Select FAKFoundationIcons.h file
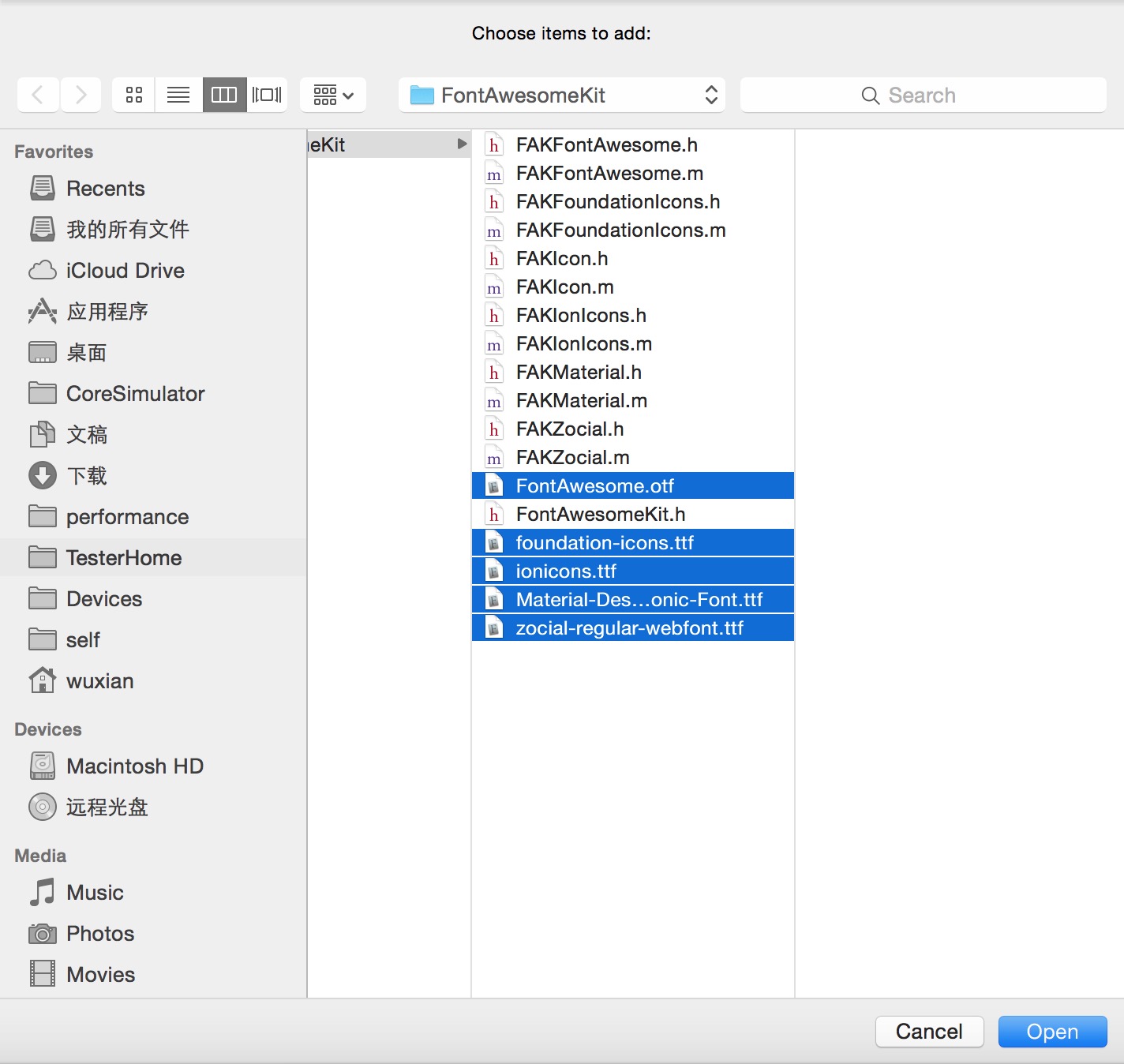 pos(633,202)
